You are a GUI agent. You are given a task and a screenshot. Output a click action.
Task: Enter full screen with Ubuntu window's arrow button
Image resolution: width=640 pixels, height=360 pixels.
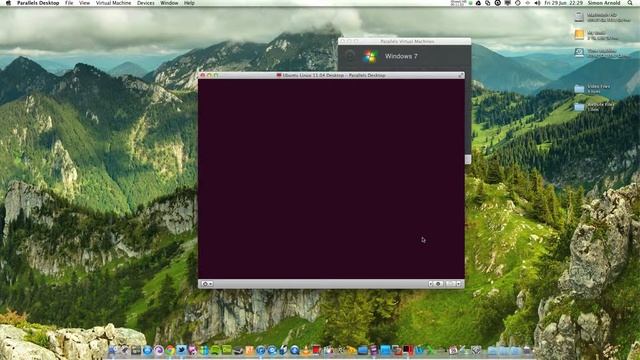click(461, 75)
